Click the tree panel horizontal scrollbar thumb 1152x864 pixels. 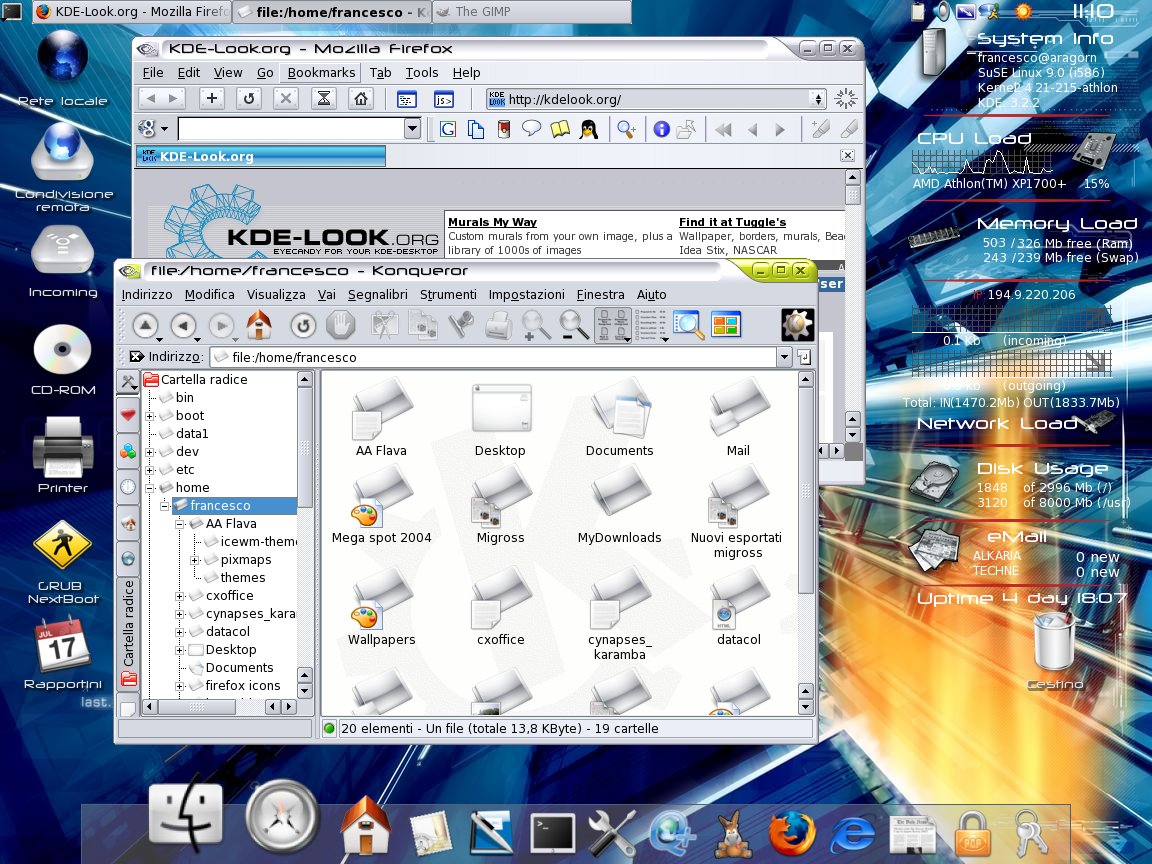197,707
